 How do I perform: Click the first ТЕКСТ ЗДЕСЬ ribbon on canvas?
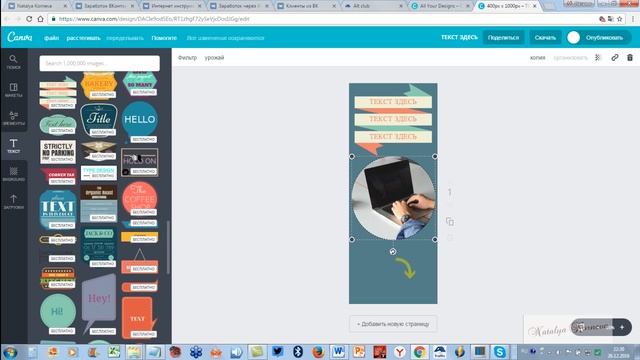393,102
